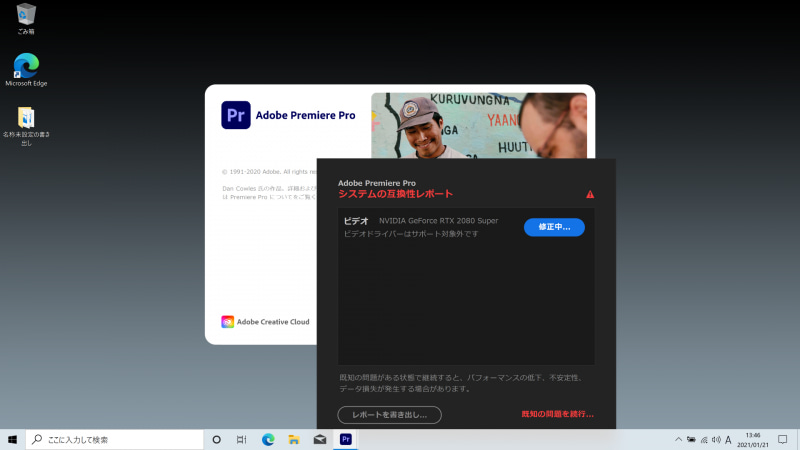Click 既知の問題を続行... red link
This screenshot has width=800, height=450.
click(x=557, y=414)
